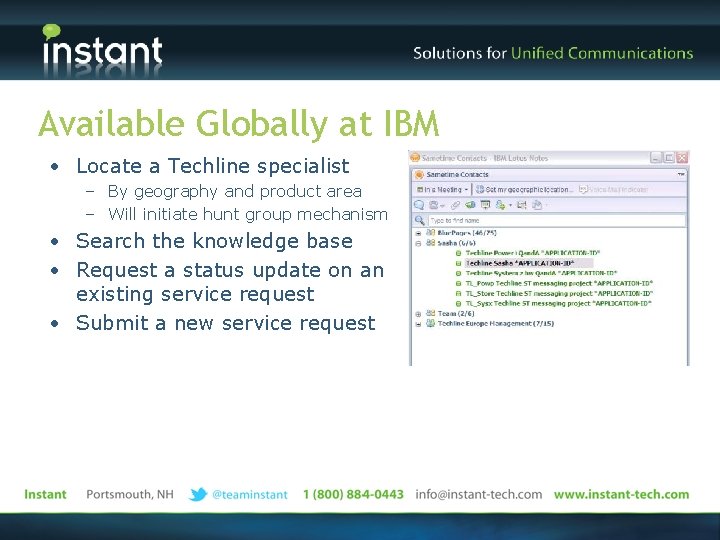Expand the Techline Europe Management (7/15) group
This screenshot has width=720, height=540.
coord(418,324)
